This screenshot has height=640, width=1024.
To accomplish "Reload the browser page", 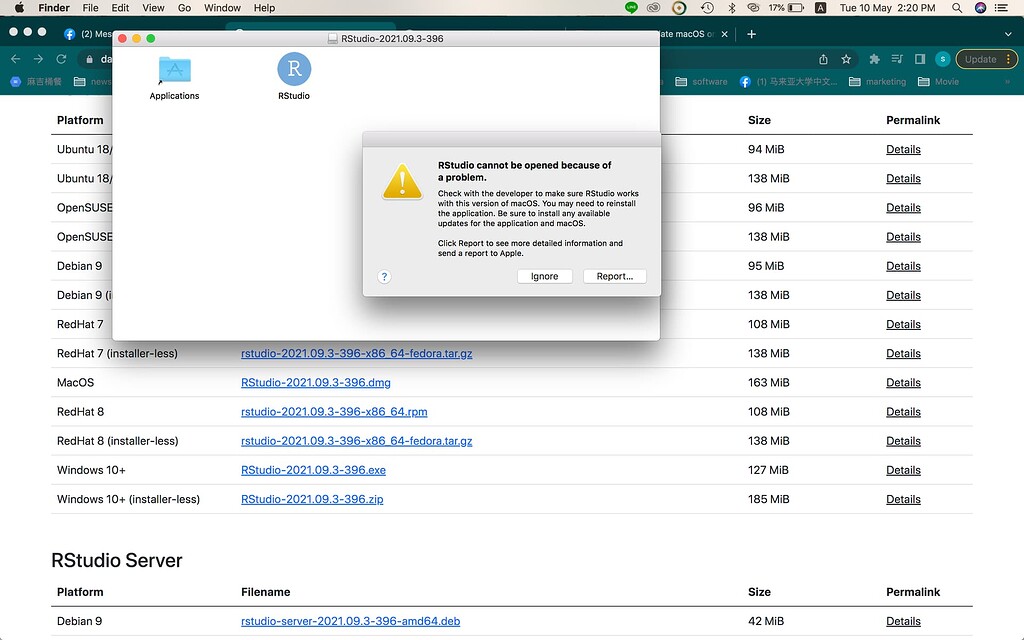I will click(x=61, y=59).
